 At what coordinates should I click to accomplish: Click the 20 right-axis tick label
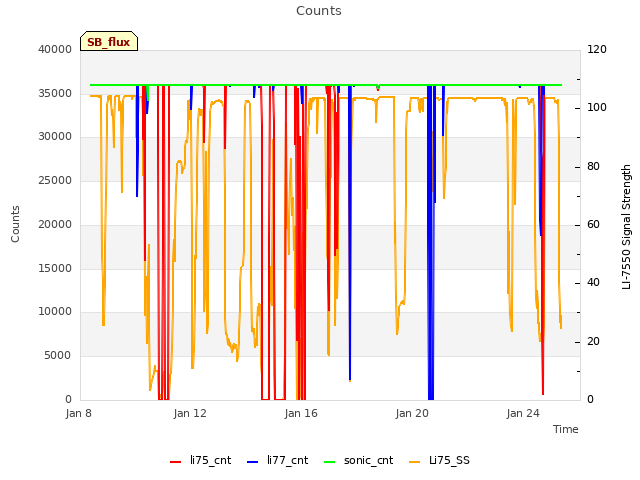click(593, 341)
